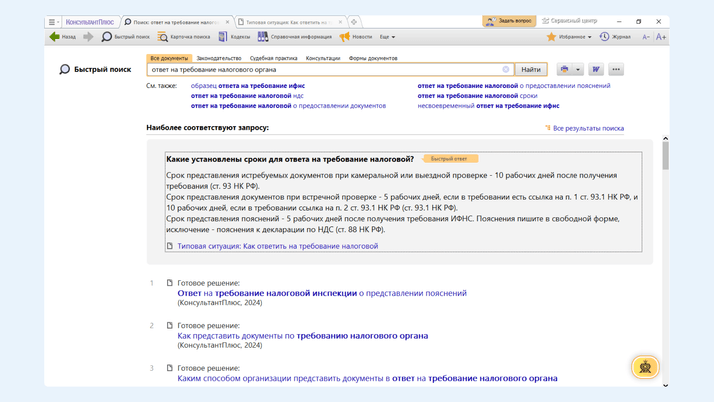Open Карточка поиска
714x402 pixels.
(x=184, y=37)
